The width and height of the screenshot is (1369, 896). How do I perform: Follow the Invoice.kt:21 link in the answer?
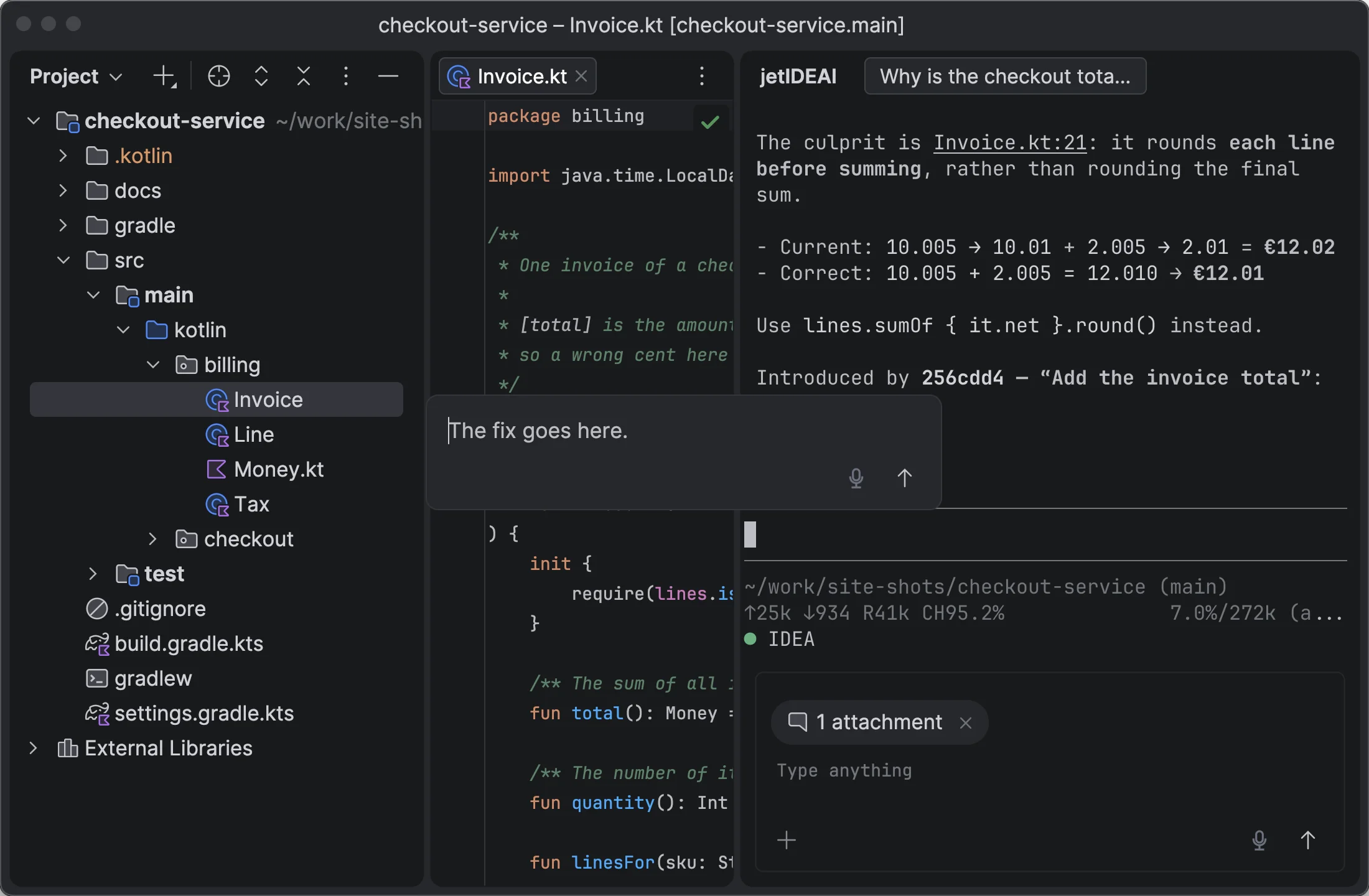coord(1010,142)
